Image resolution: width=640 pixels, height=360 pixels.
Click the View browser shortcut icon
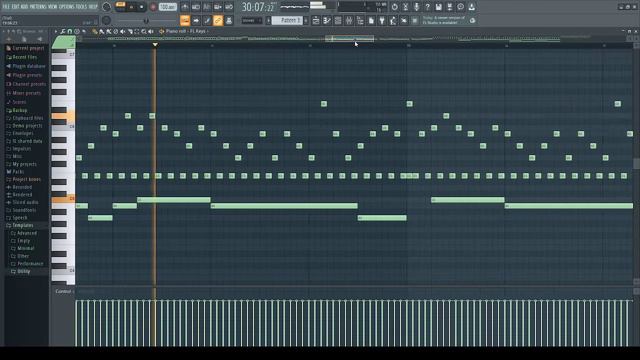360,20
